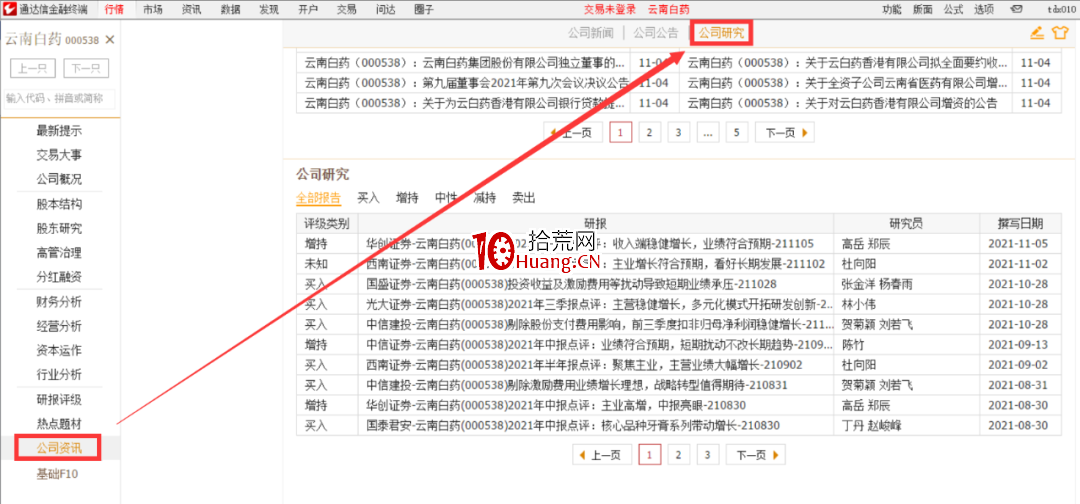Screen dimensions: 1080x504
Task: Select 资本运作 in the sidebar
Action: tap(59, 350)
